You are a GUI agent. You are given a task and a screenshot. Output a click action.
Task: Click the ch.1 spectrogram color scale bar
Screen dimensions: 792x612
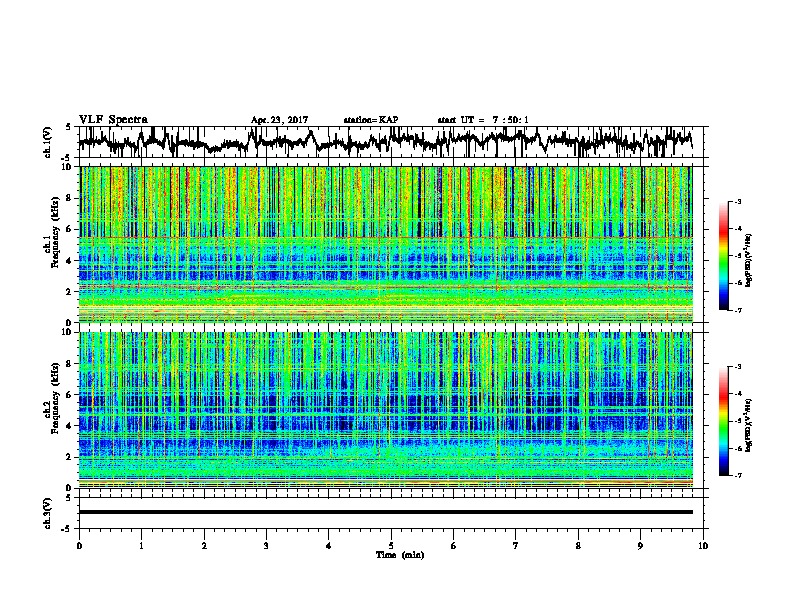(x=724, y=256)
